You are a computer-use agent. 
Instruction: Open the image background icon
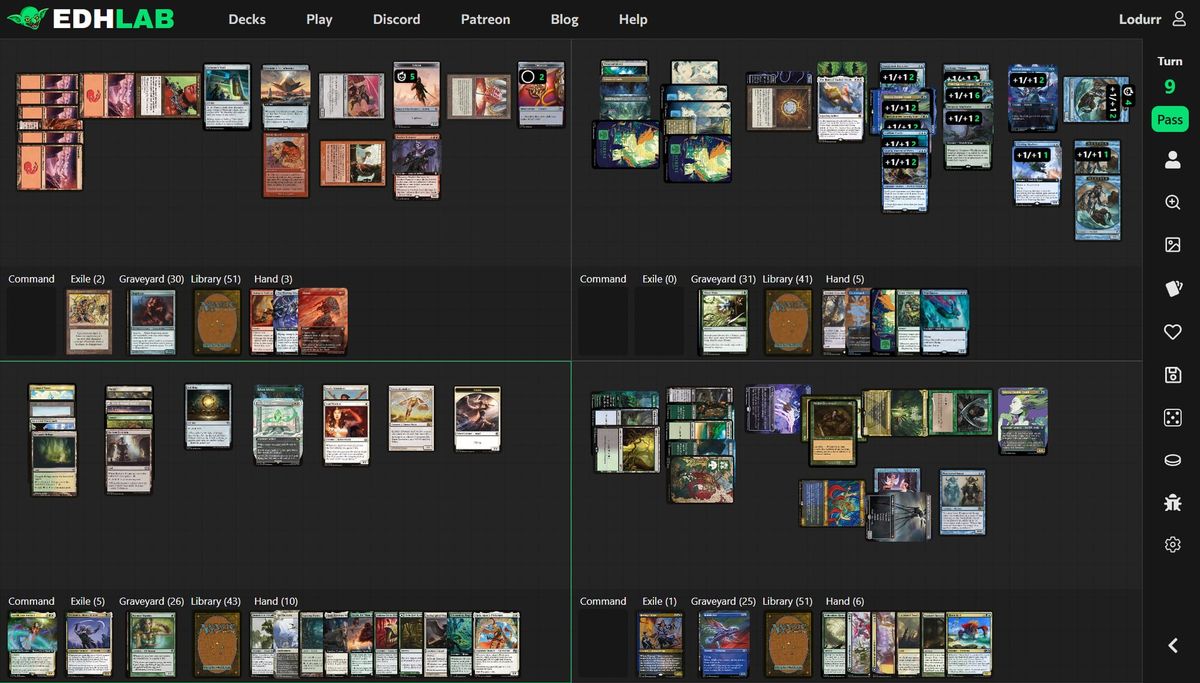click(1173, 245)
